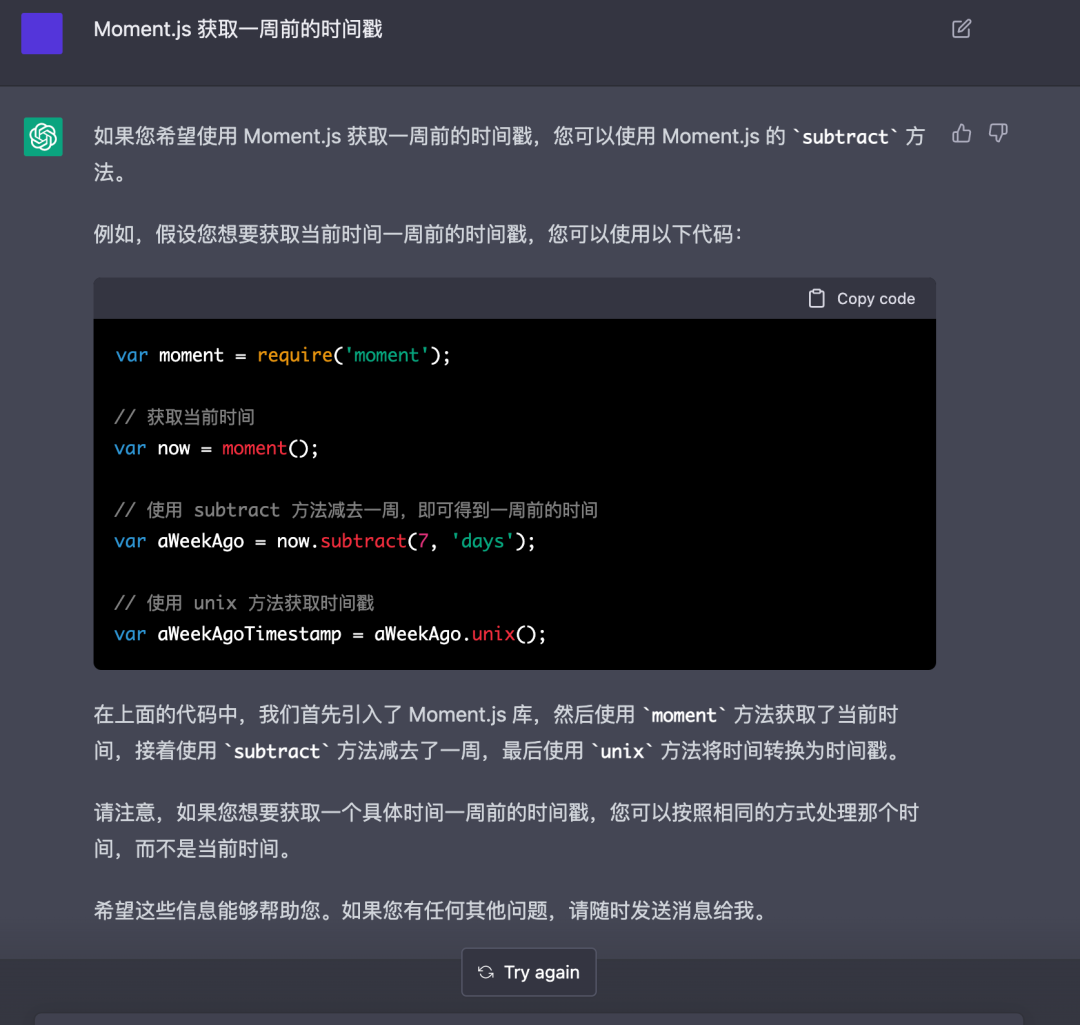Screen dimensions: 1080x1025
Task: Click the message input field at bottom
Action: pyautogui.click(x=528, y=1019)
